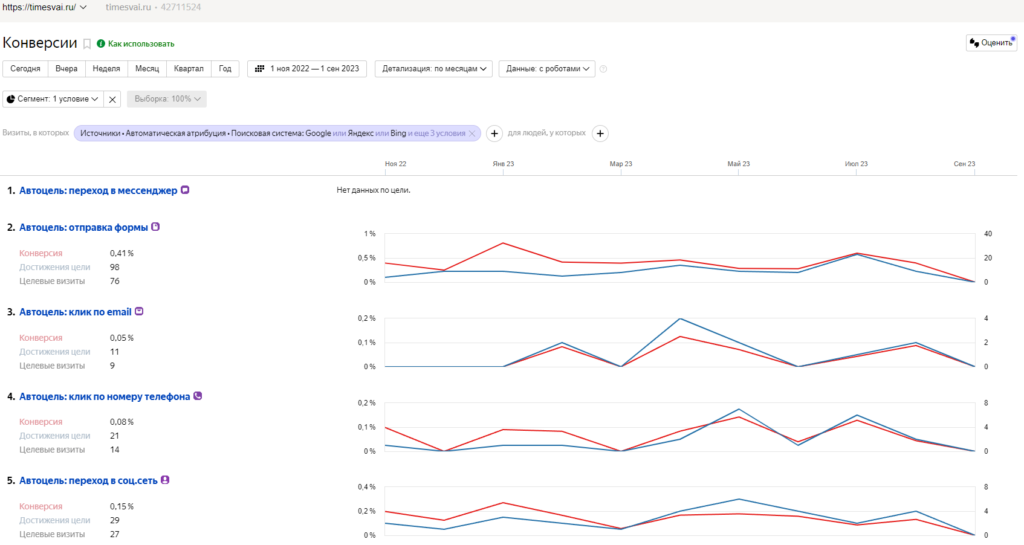Viewport: 1024px width, 545px height.
Task: Select the Вчера period tab
Action: coord(66,69)
